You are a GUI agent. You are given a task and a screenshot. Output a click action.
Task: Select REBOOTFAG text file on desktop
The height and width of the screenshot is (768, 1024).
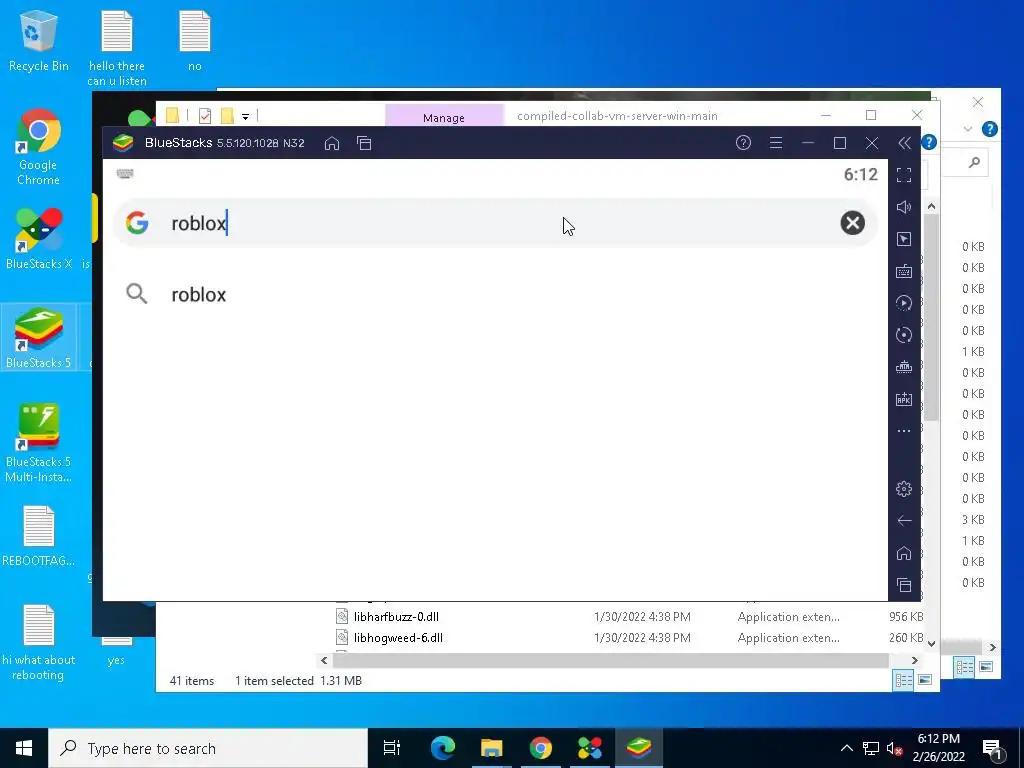click(x=39, y=536)
